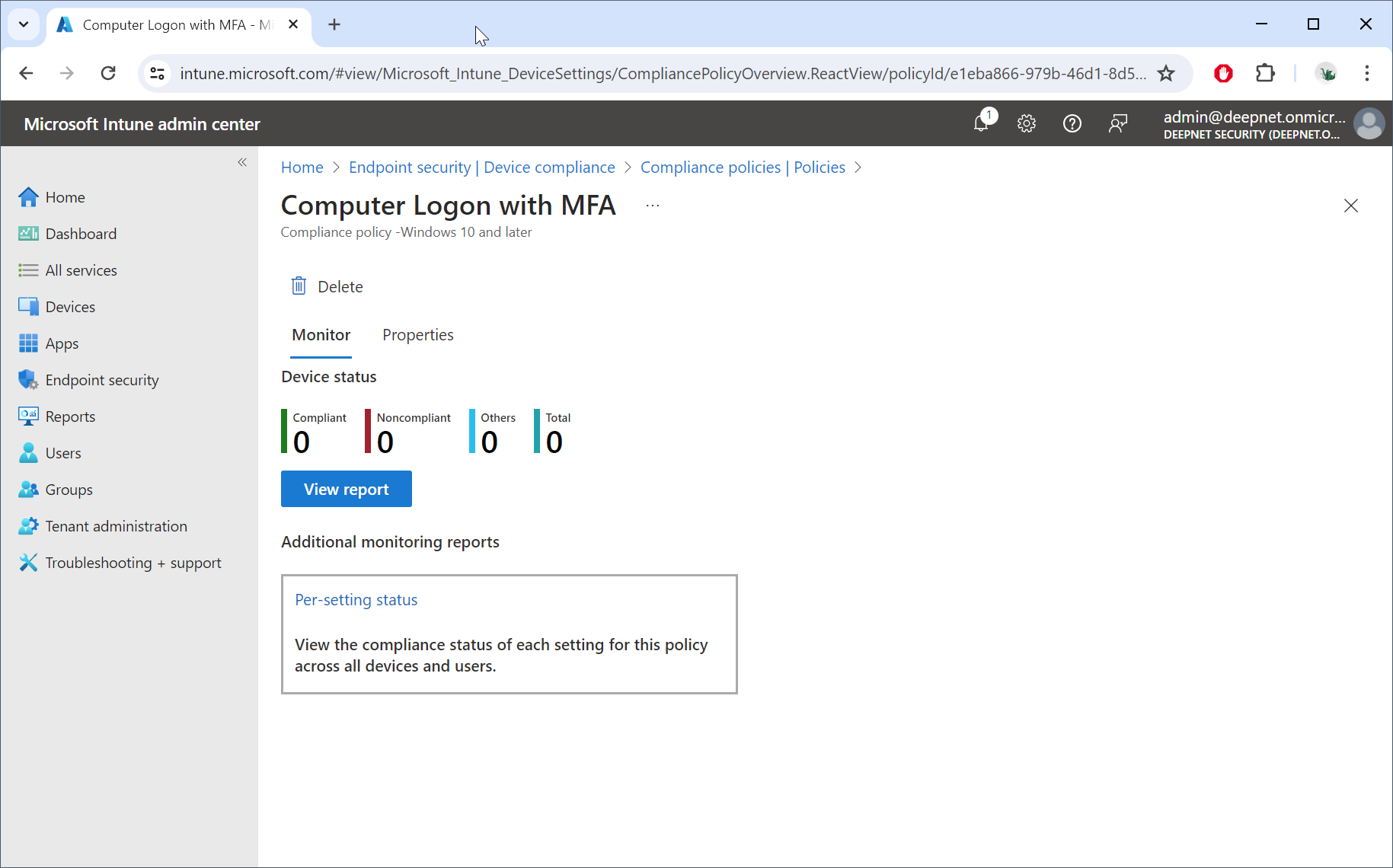The image size is (1393, 868).
Task: Collapse the left navigation sidebar
Action: click(x=242, y=162)
